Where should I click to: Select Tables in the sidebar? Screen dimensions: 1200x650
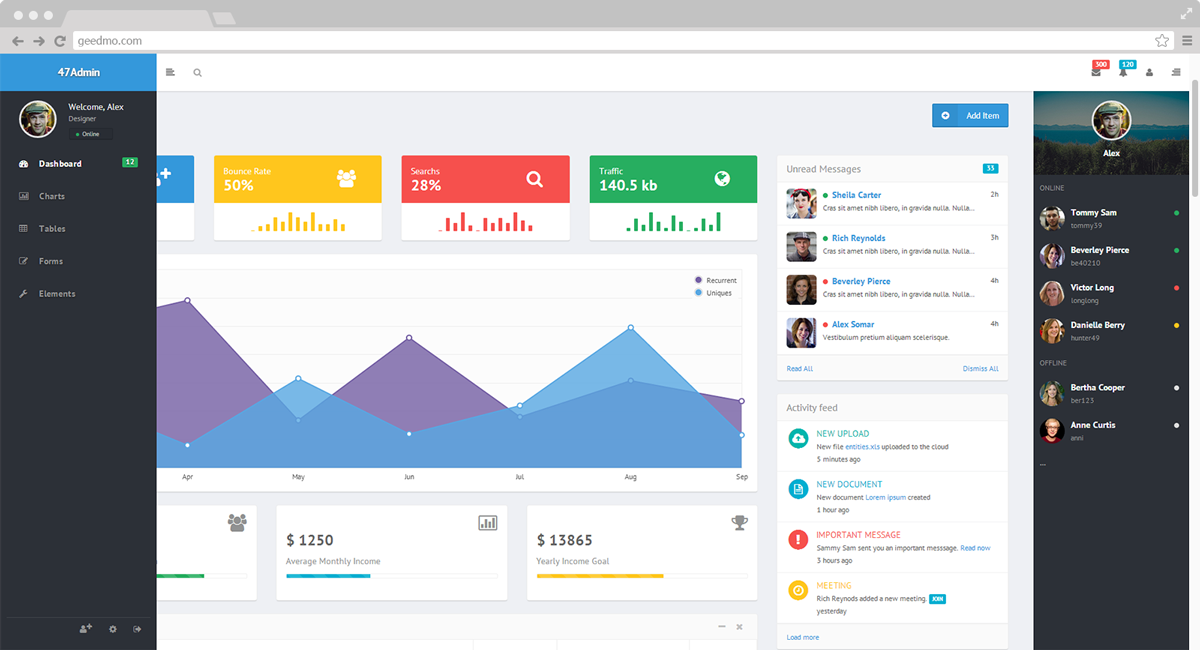pos(52,229)
